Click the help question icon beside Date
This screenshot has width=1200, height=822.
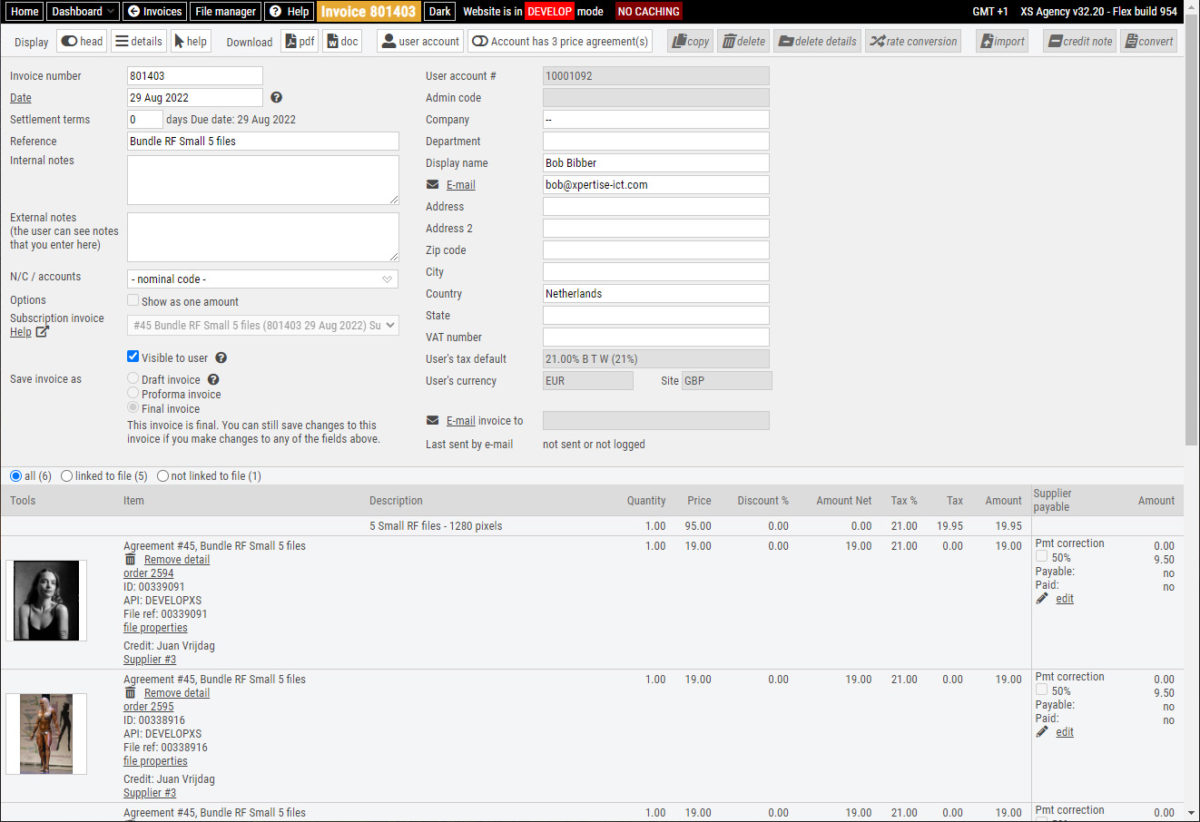[277, 98]
